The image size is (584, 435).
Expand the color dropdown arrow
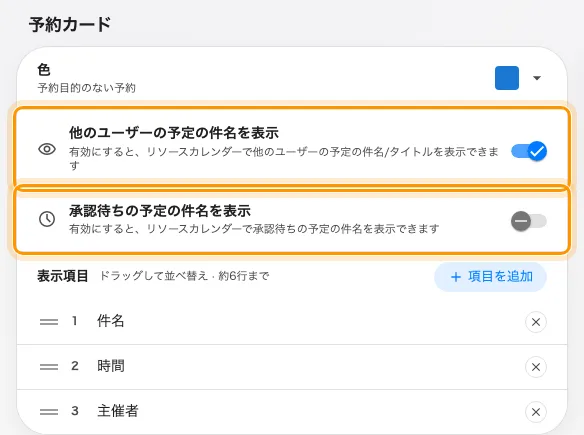(536, 78)
